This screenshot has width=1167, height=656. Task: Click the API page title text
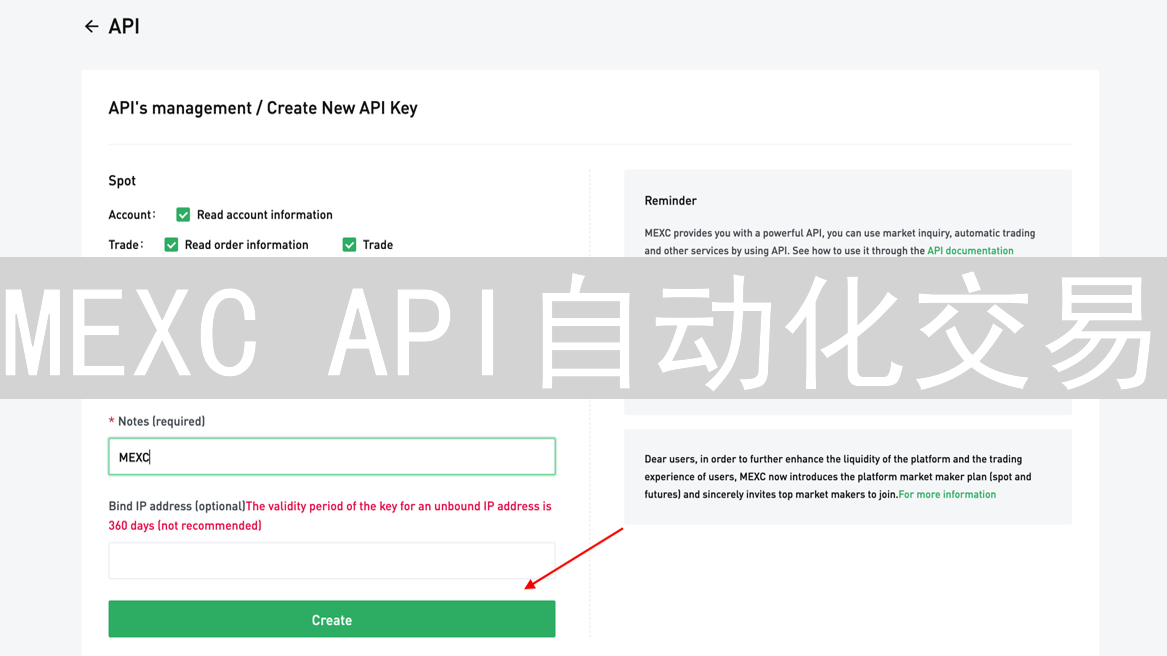tap(124, 27)
